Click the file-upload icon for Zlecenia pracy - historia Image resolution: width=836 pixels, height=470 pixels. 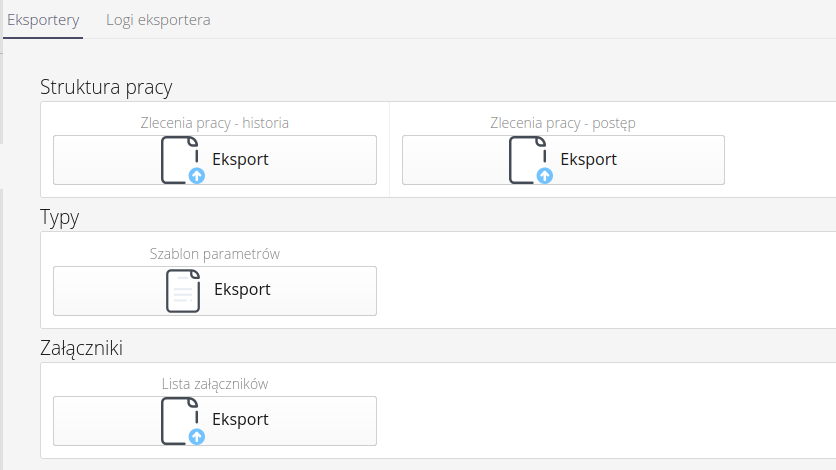180,158
